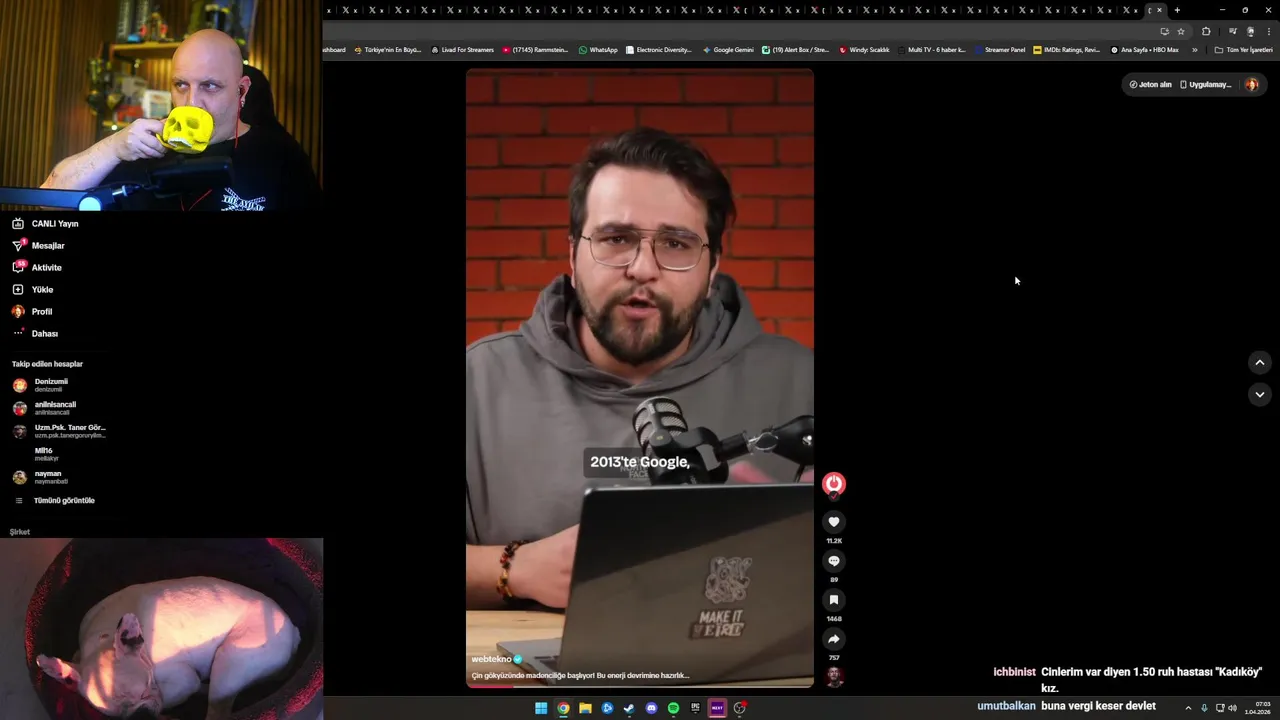Show hidden system tray icons
Viewport: 1280px width, 720px height.
pyautogui.click(x=1188, y=708)
